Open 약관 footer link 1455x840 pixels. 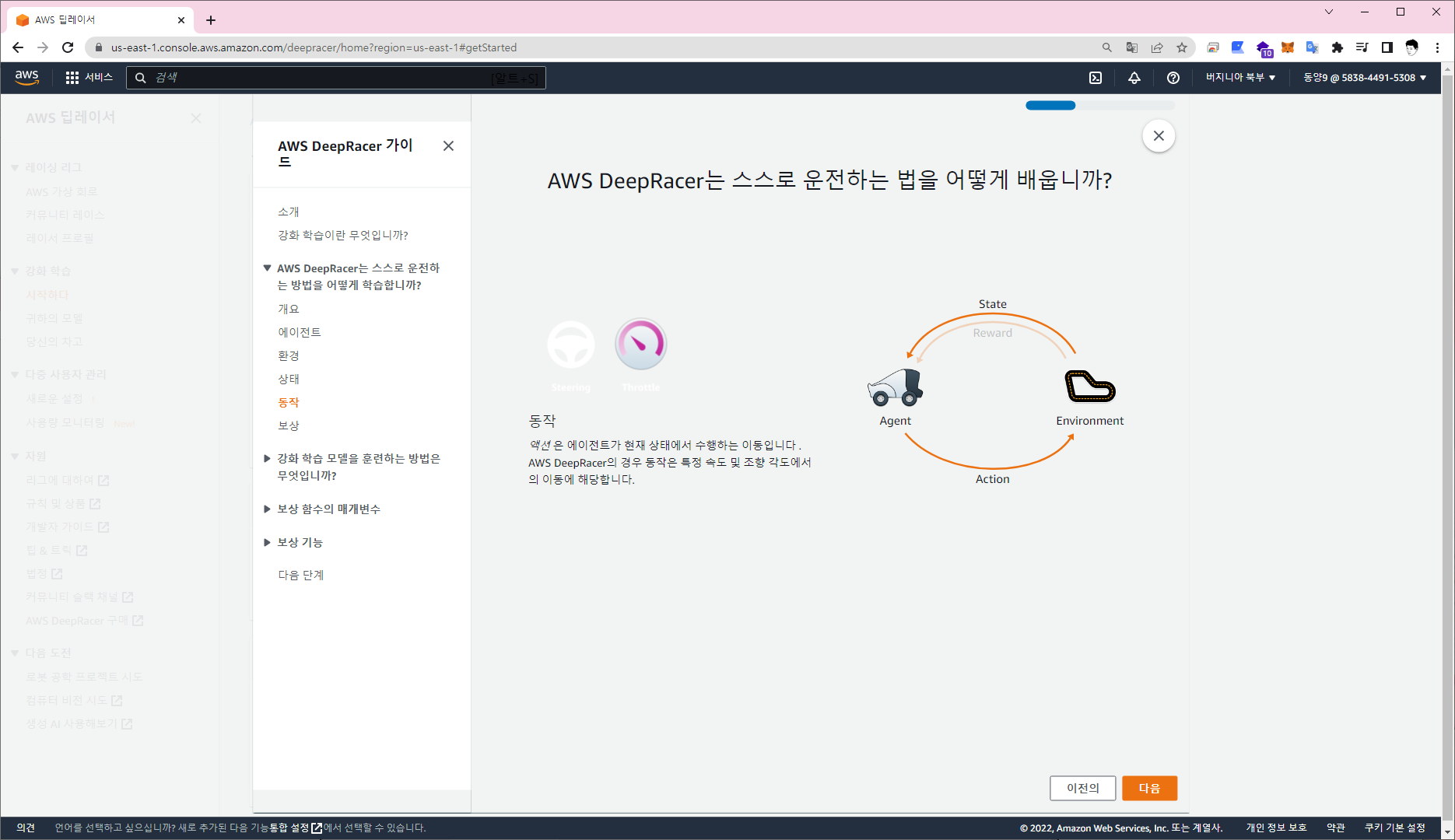tap(1336, 828)
